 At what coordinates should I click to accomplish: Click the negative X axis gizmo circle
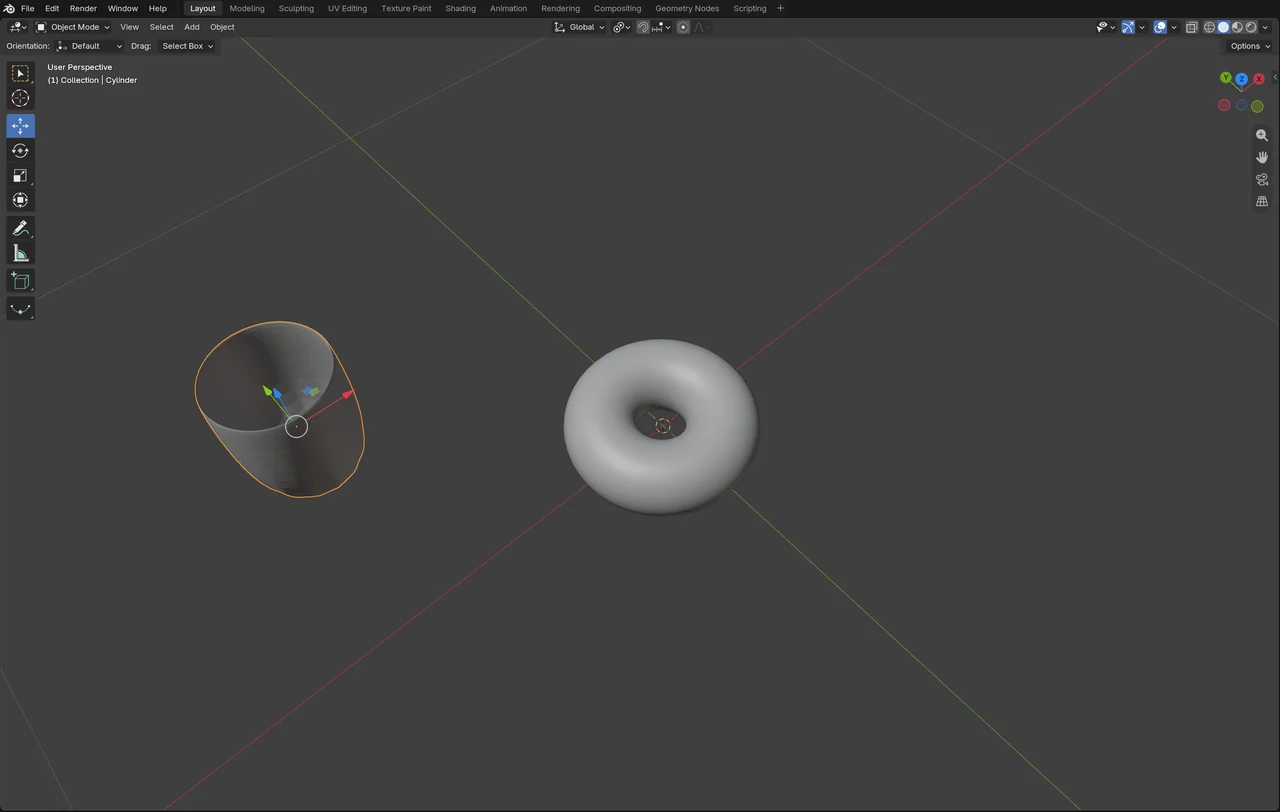pos(1224,105)
